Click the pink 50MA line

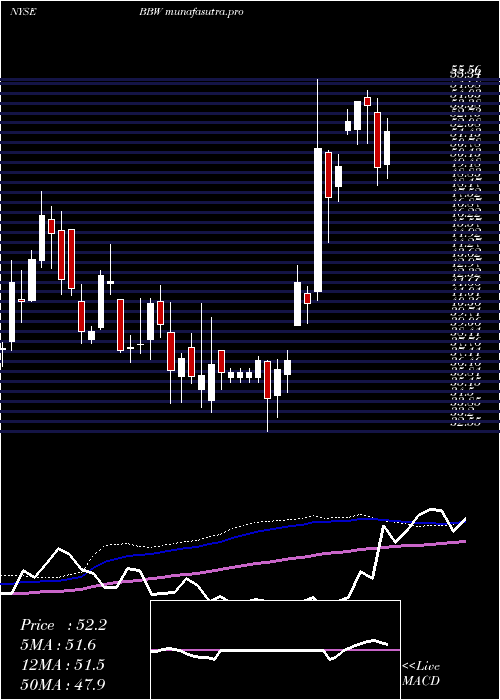[268, 562]
